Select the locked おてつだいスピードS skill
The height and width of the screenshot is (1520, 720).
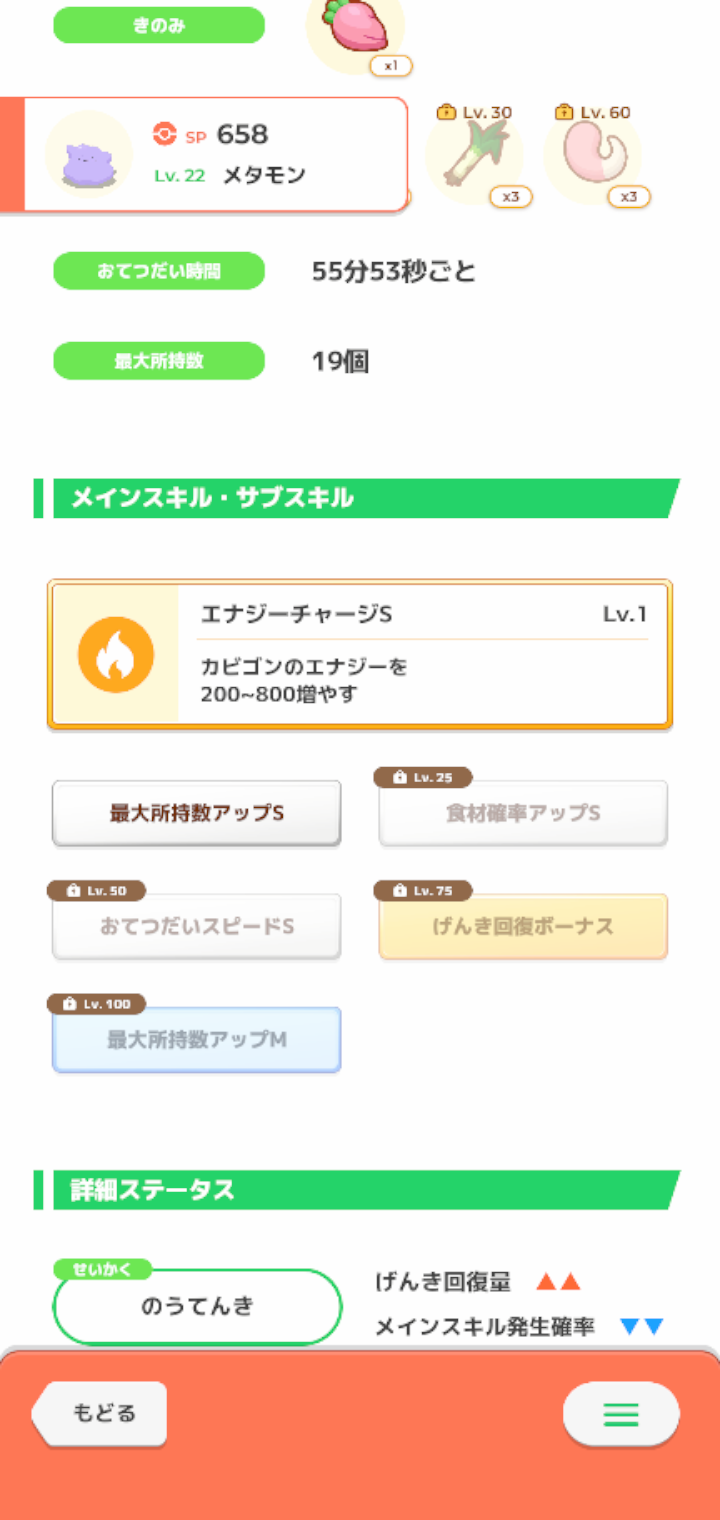197,927
